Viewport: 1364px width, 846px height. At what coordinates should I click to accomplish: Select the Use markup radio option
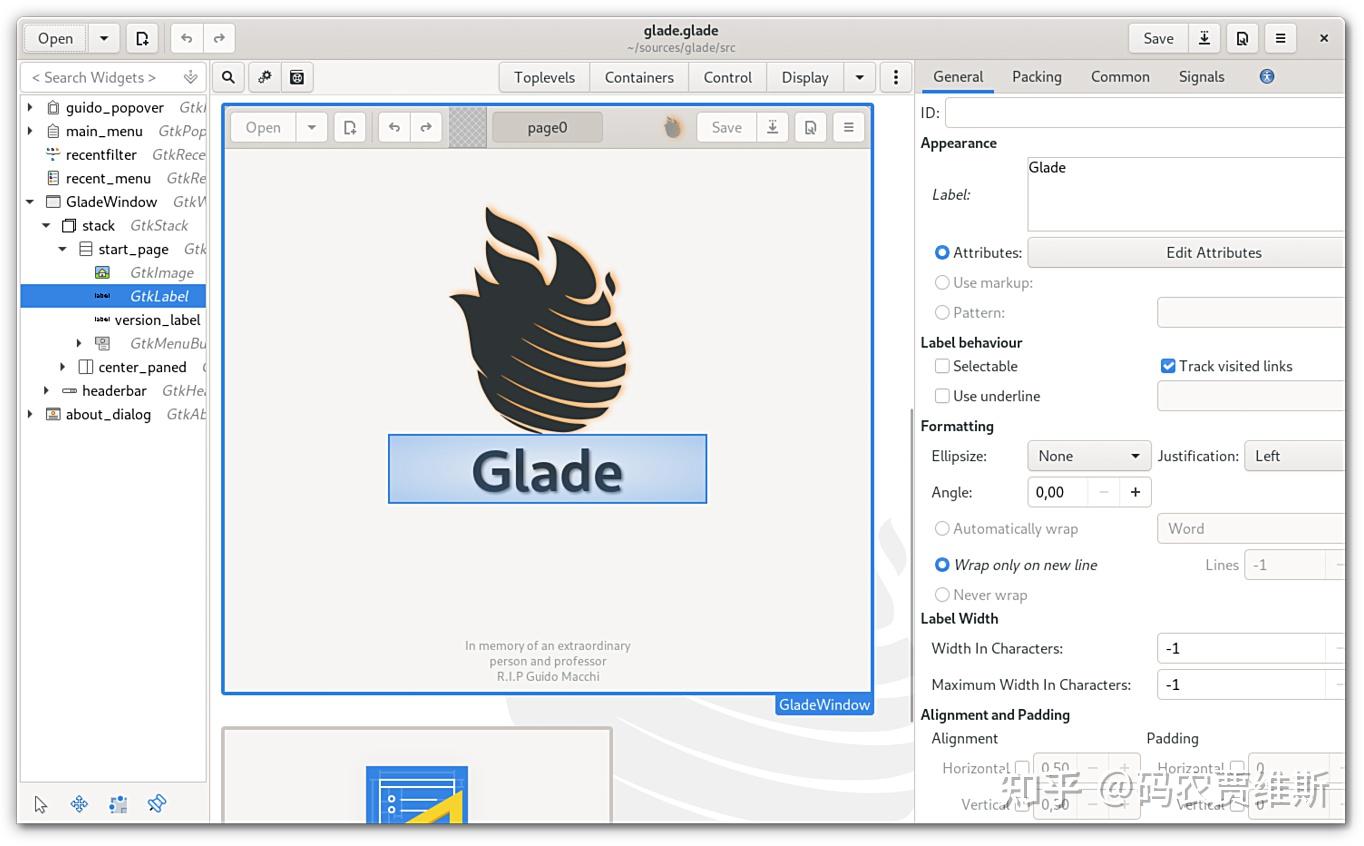[942, 283]
